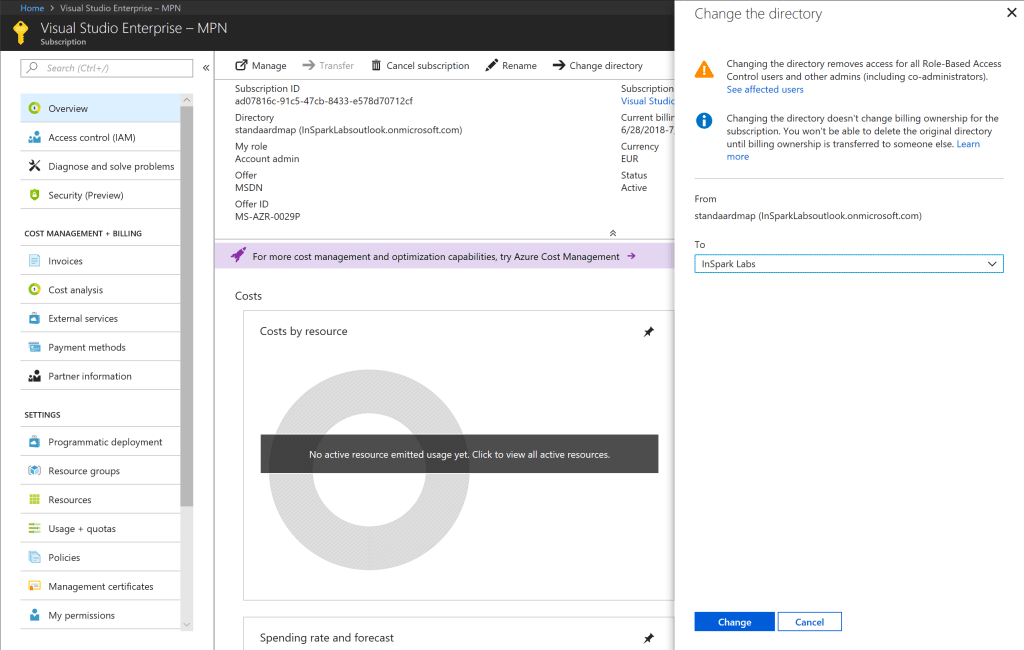
Task: Pin the Costs by resource tile
Action: [x=648, y=332]
